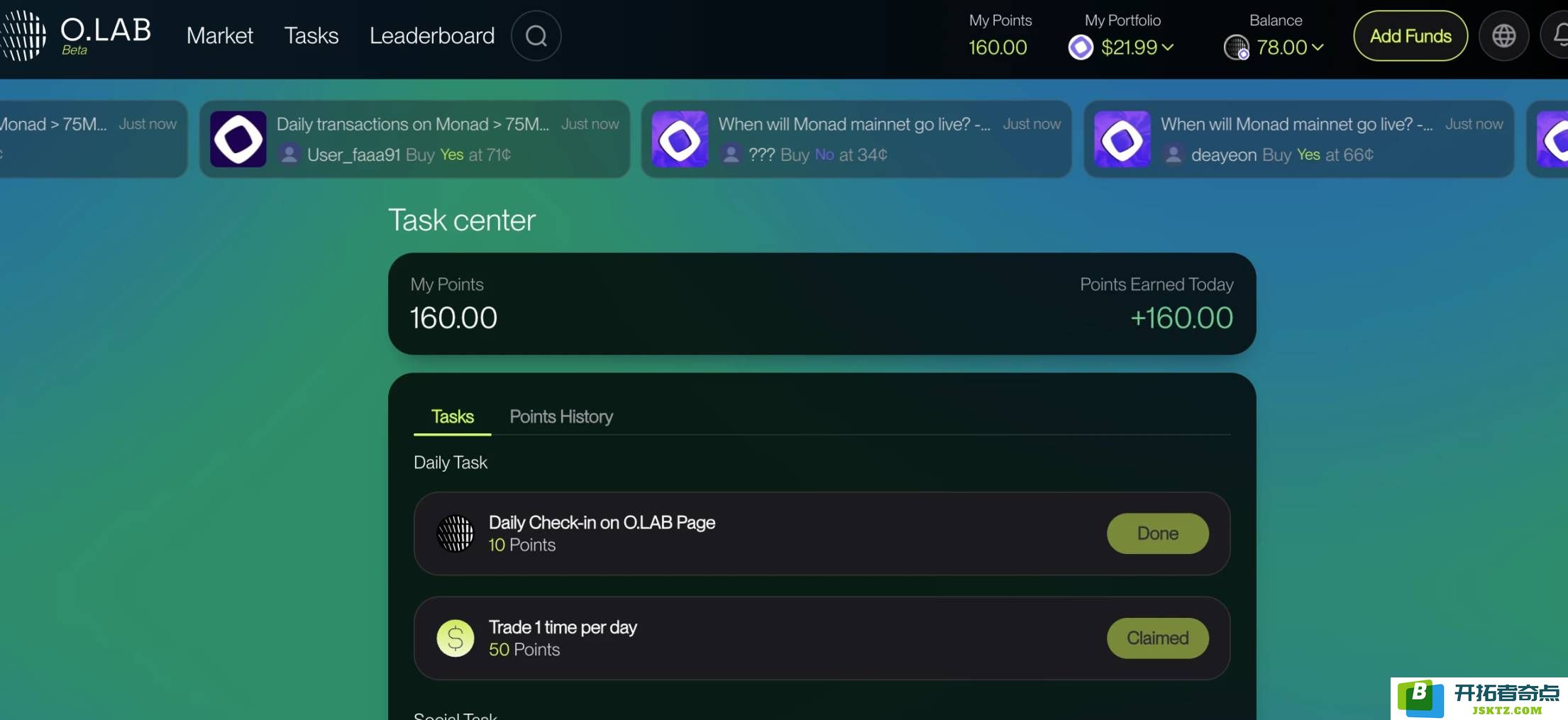
Task: Go to the Leaderboard page
Action: (x=432, y=35)
